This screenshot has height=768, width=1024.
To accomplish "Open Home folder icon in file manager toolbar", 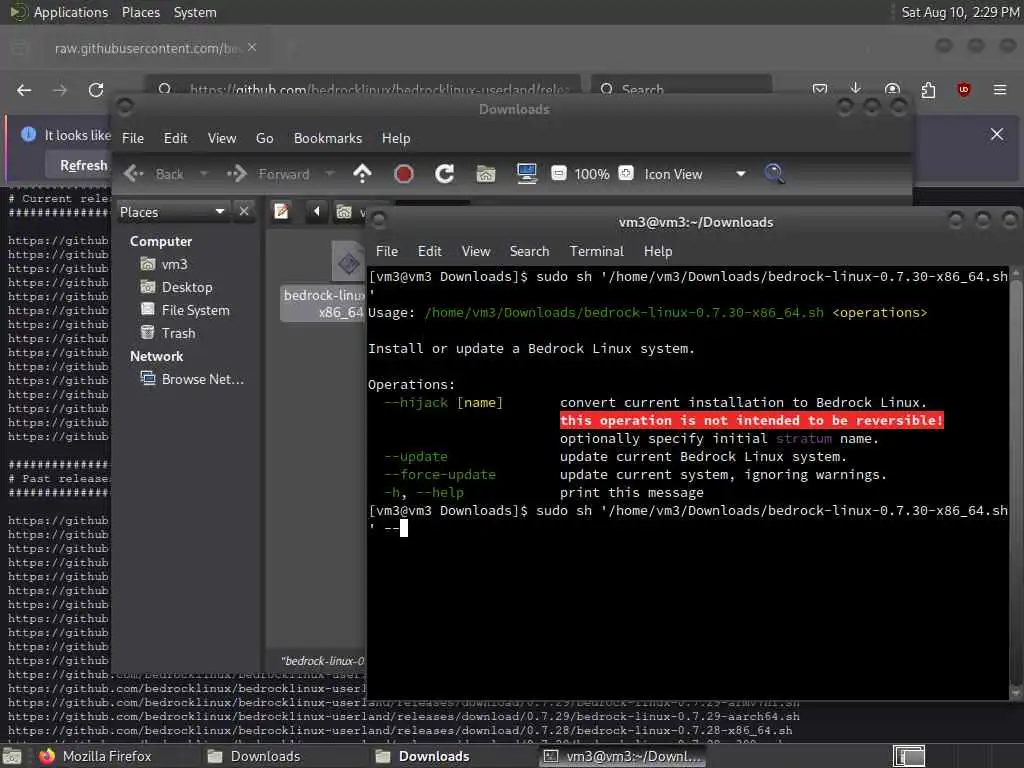I will (486, 174).
